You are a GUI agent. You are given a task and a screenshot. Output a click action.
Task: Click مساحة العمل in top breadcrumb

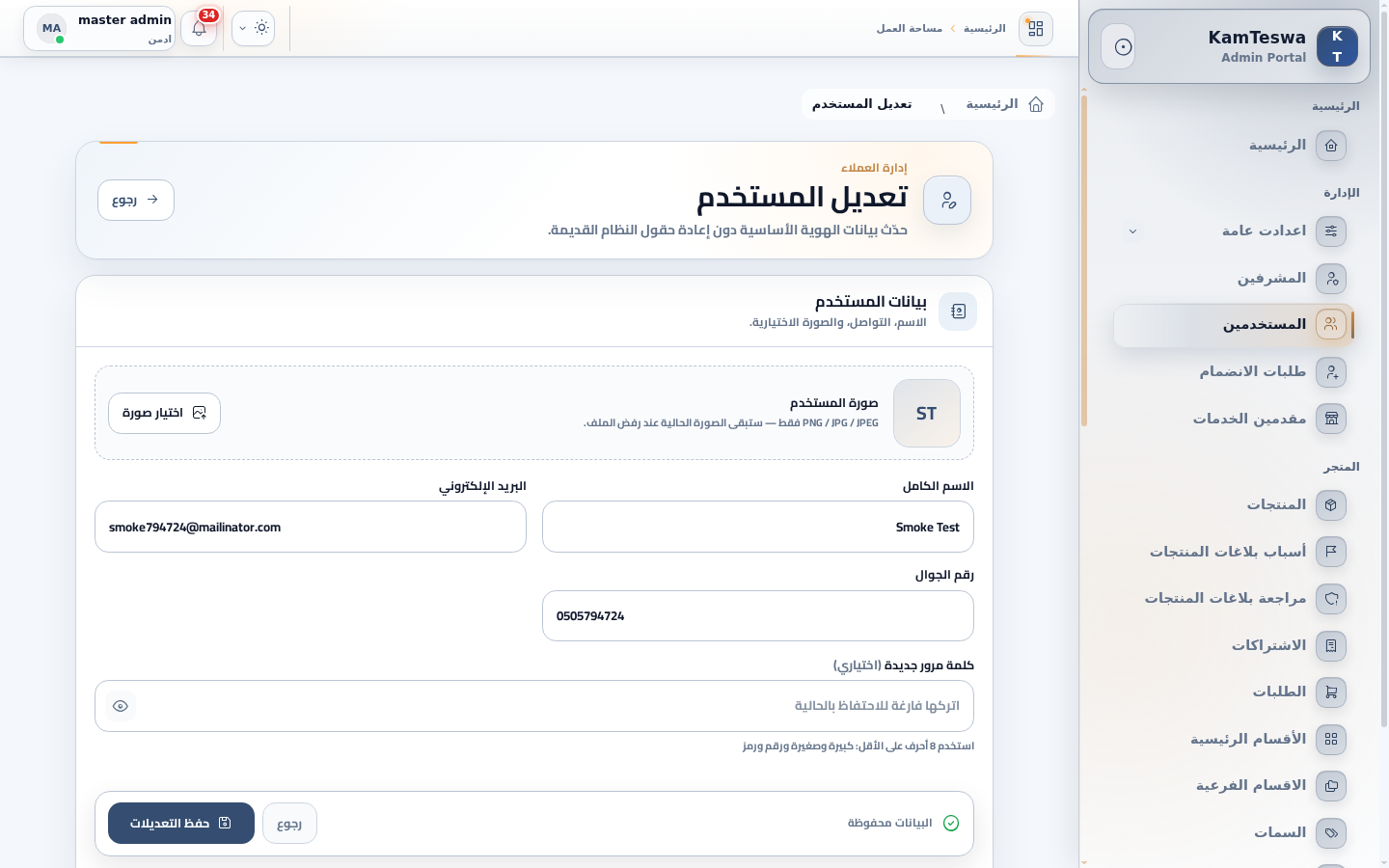[910, 28]
